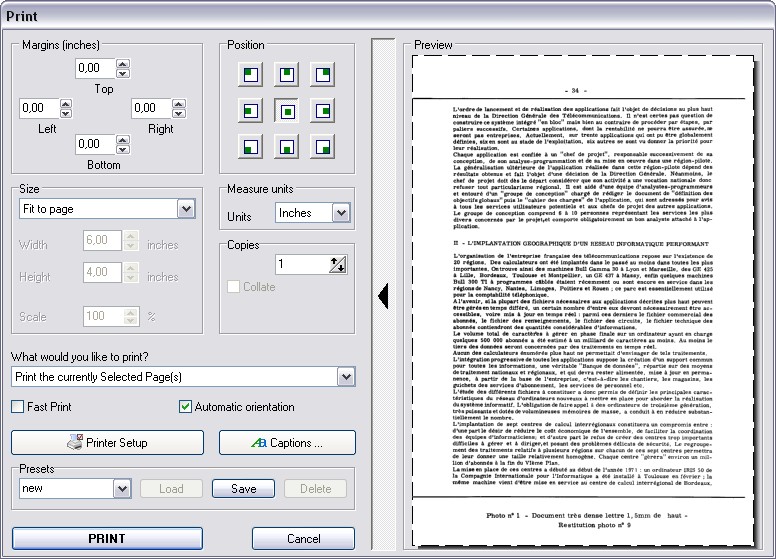This screenshot has width=776, height=559.
Task: Select the middle-left position icon
Action: pos(250,110)
